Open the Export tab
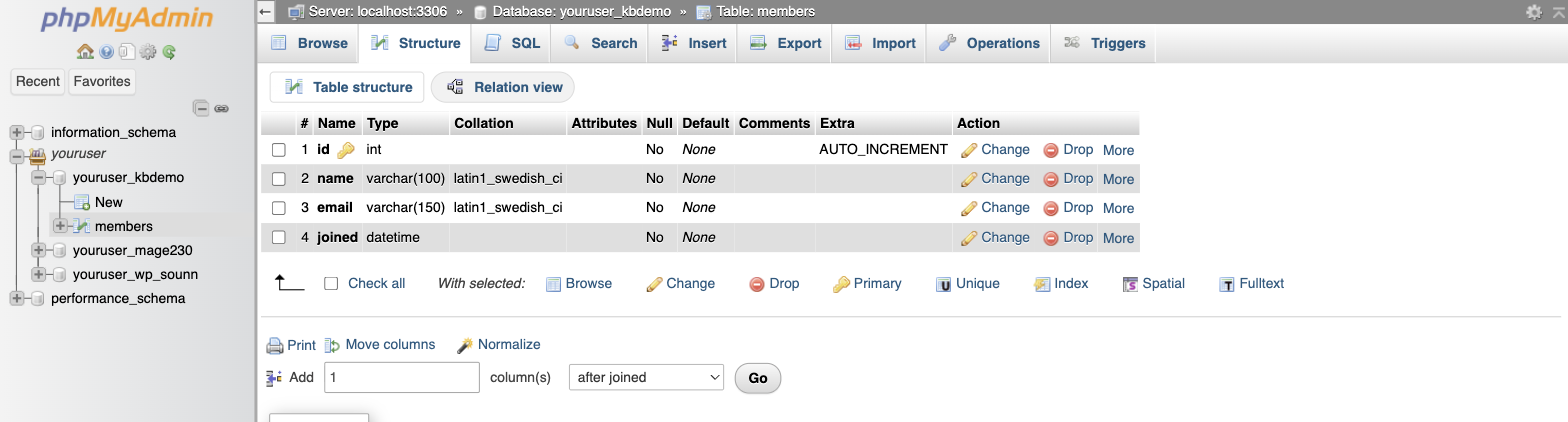The width and height of the screenshot is (1568, 422). [x=786, y=43]
